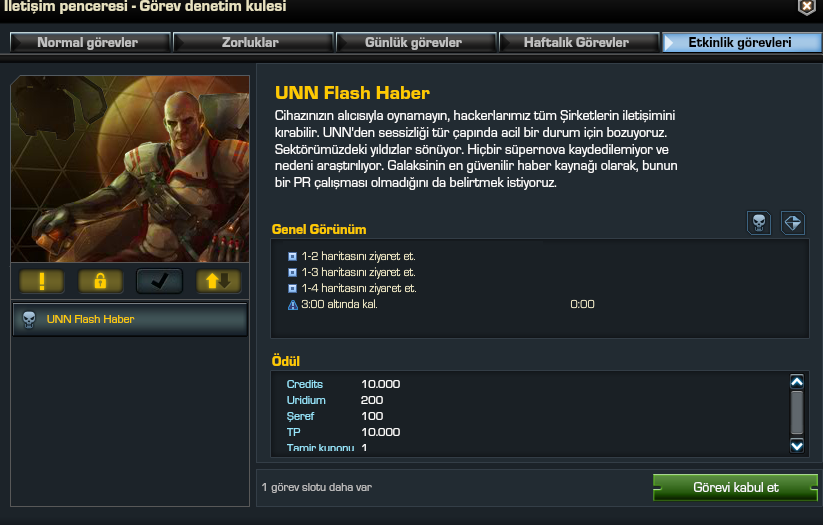Viewport: 823px width, 525px height.
Task: Click the exclamation mark available quests filter
Action: 41,281
